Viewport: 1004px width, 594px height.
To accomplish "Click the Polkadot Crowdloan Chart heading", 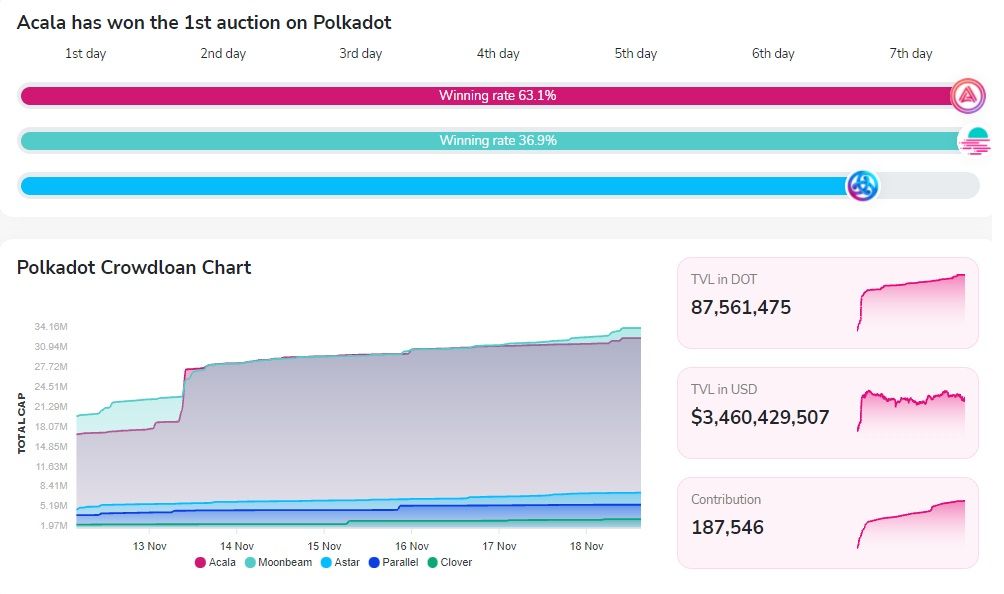I will (134, 268).
